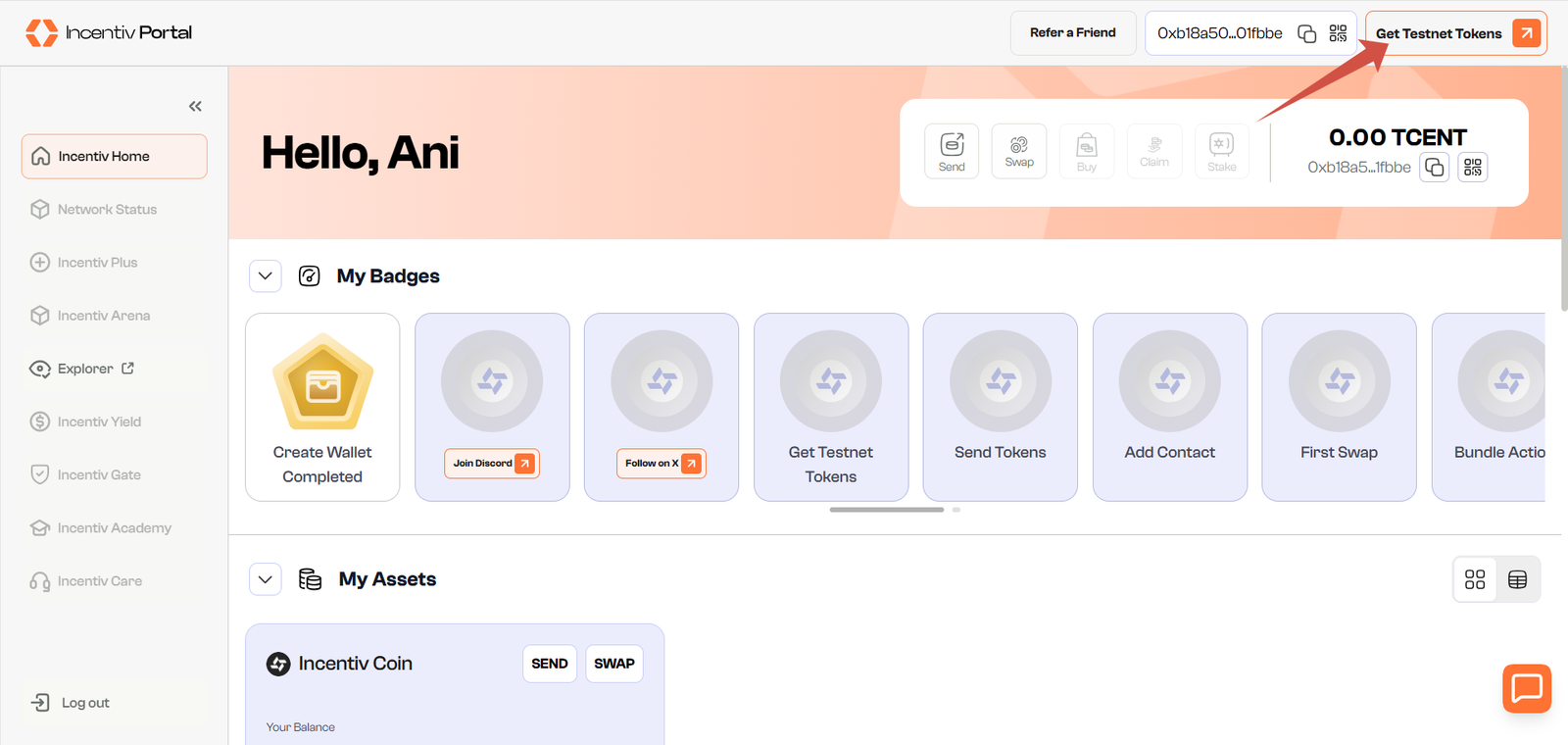1568x745 pixels.
Task: Copy wallet address in top header
Action: [1306, 33]
